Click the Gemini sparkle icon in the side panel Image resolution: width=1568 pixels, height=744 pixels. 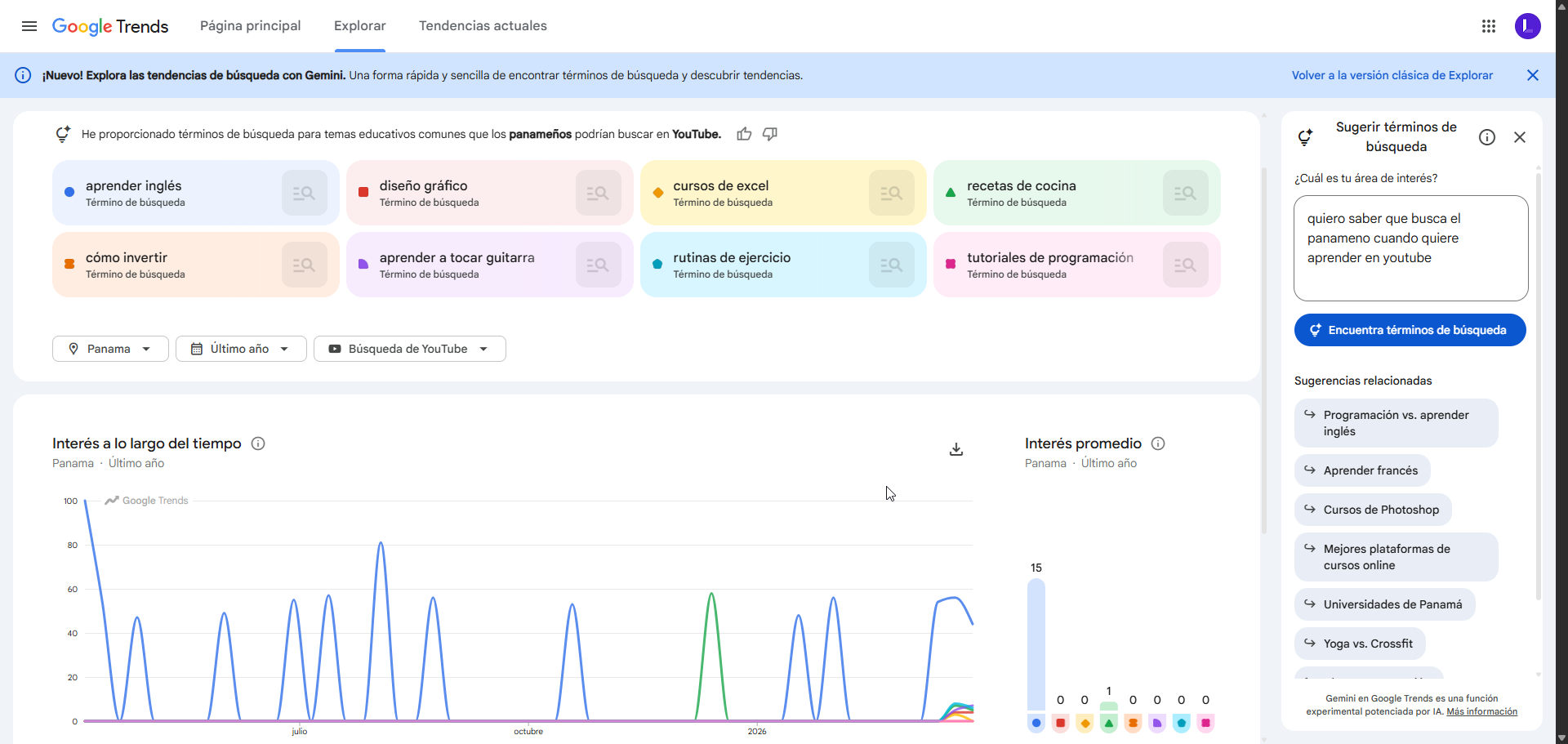point(1305,137)
